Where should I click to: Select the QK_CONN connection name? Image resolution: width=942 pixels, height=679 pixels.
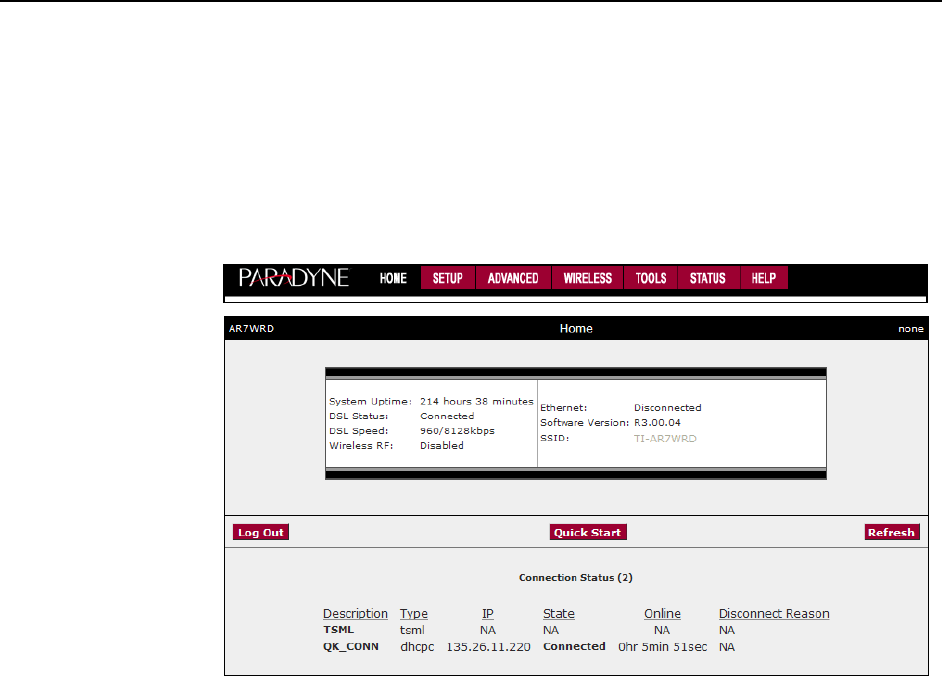pos(351,647)
